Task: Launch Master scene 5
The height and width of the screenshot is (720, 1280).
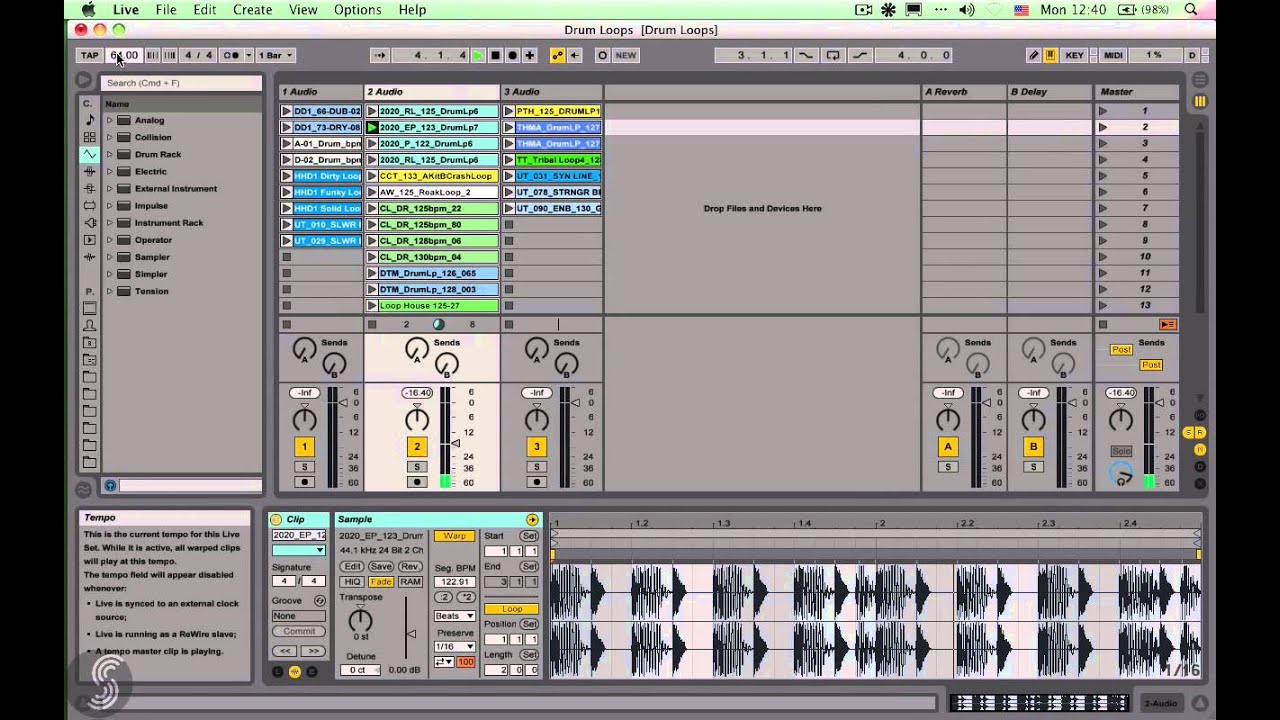Action: (1103, 176)
